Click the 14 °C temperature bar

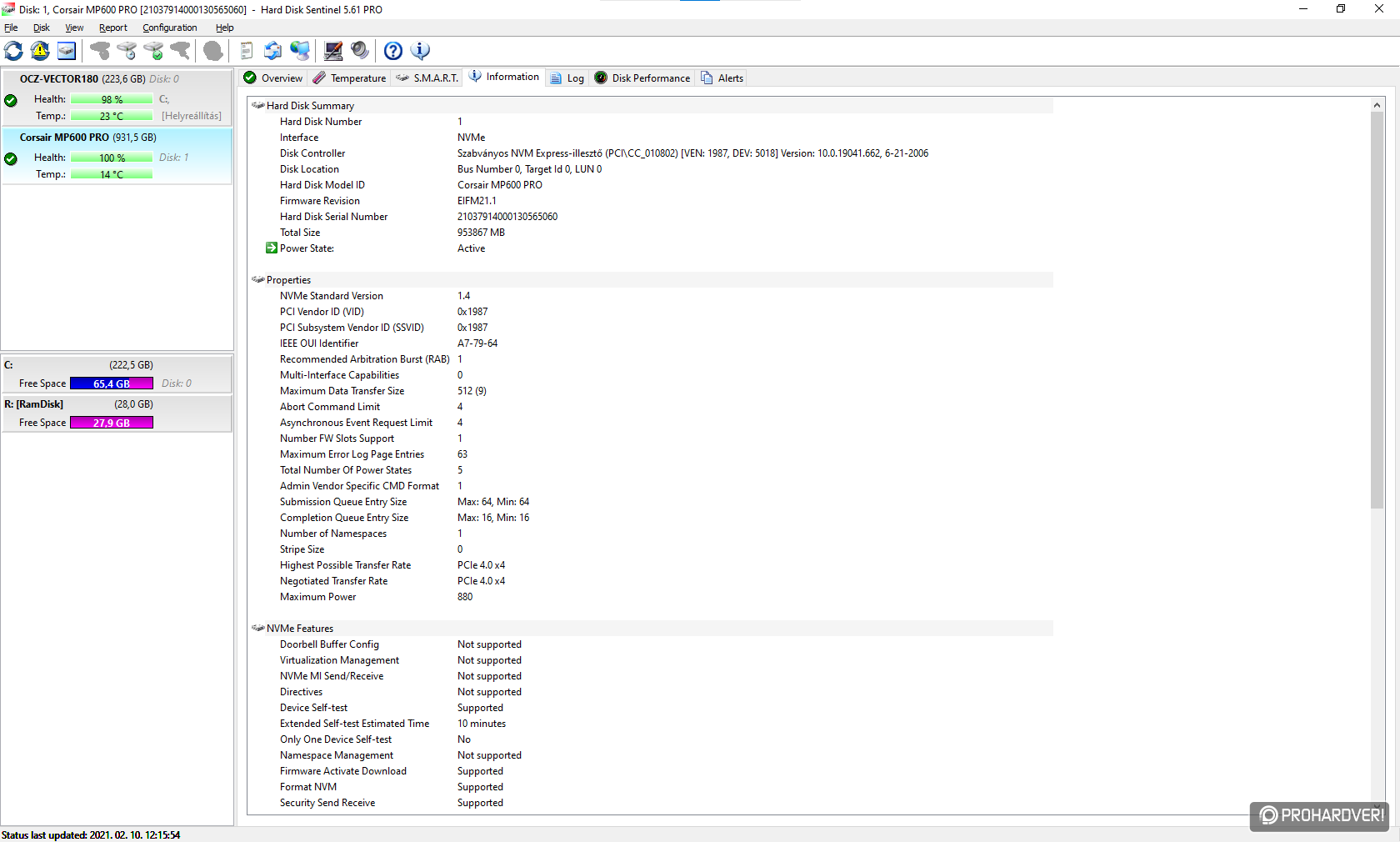pyautogui.click(x=112, y=174)
